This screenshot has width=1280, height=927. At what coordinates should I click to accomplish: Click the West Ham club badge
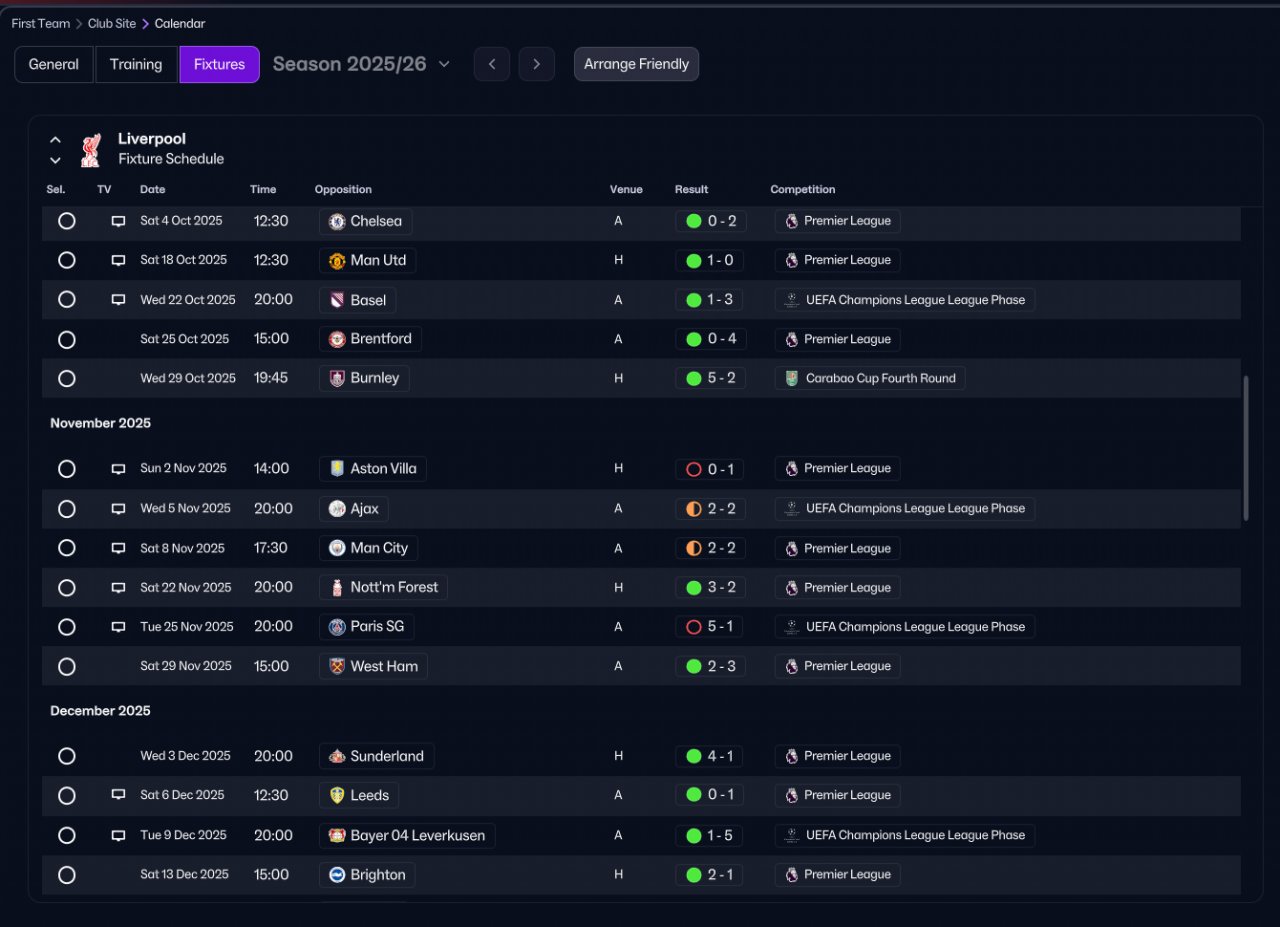[x=337, y=666]
